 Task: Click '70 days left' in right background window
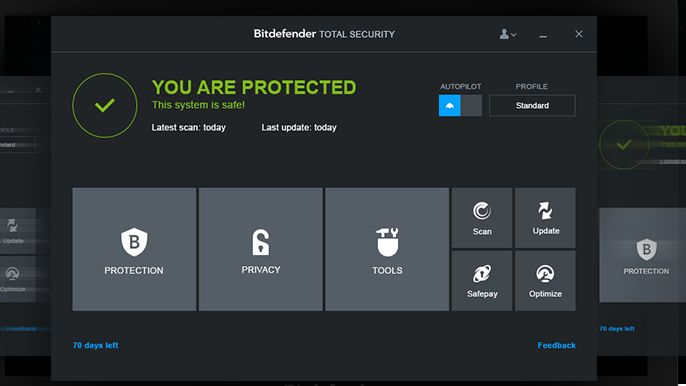617,329
